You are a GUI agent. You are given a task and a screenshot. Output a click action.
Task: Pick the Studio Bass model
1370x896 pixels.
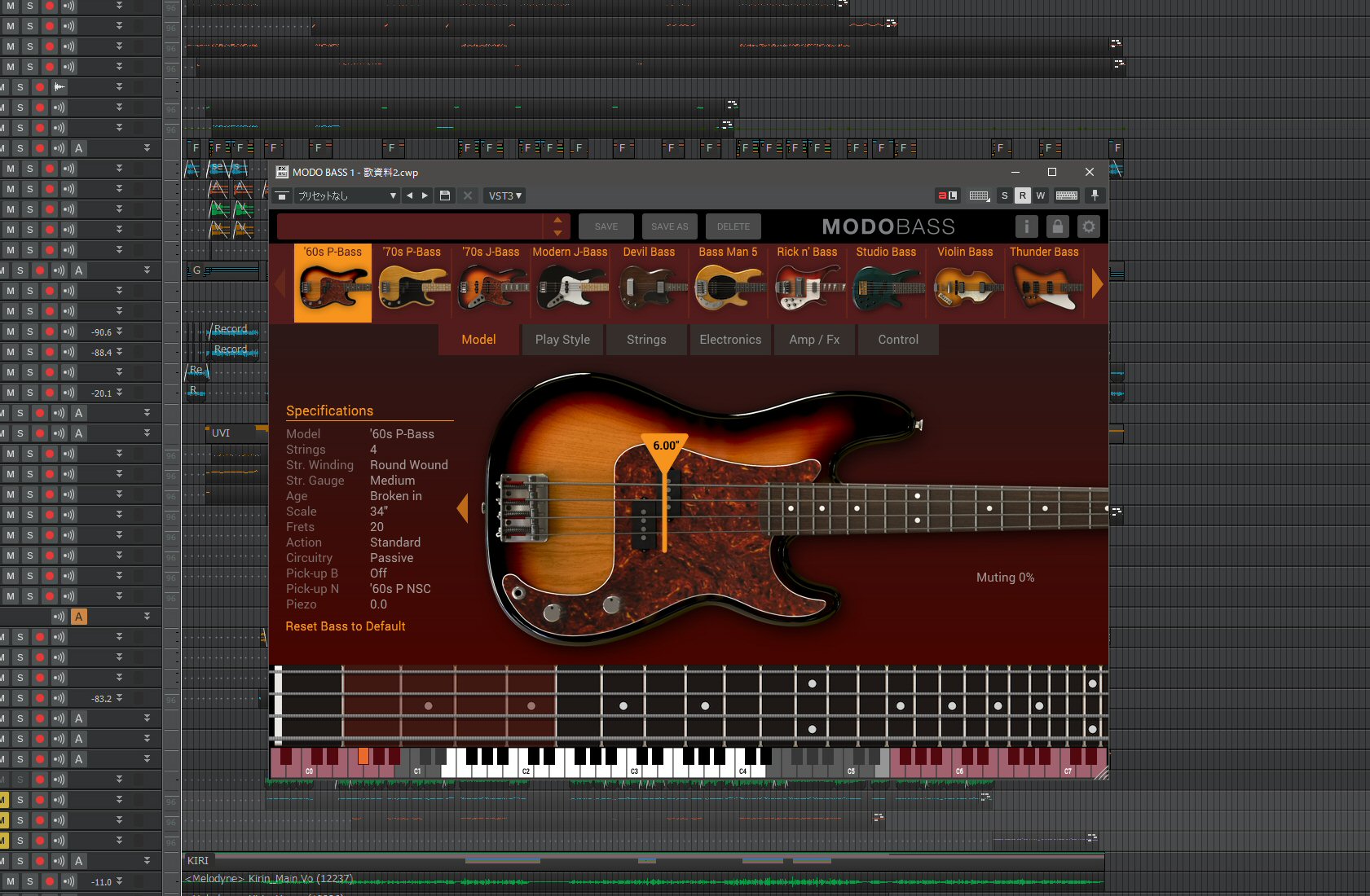(x=886, y=283)
